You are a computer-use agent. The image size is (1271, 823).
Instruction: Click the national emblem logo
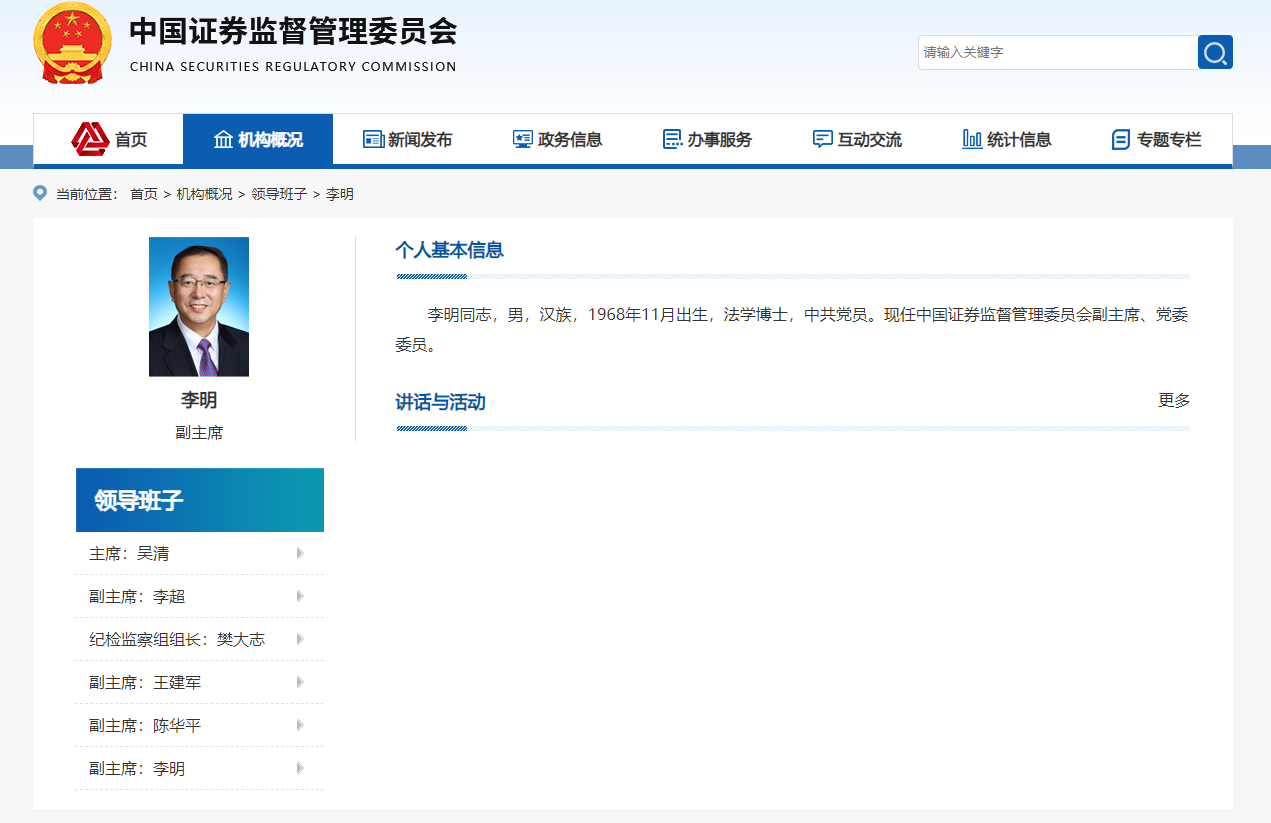73,43
